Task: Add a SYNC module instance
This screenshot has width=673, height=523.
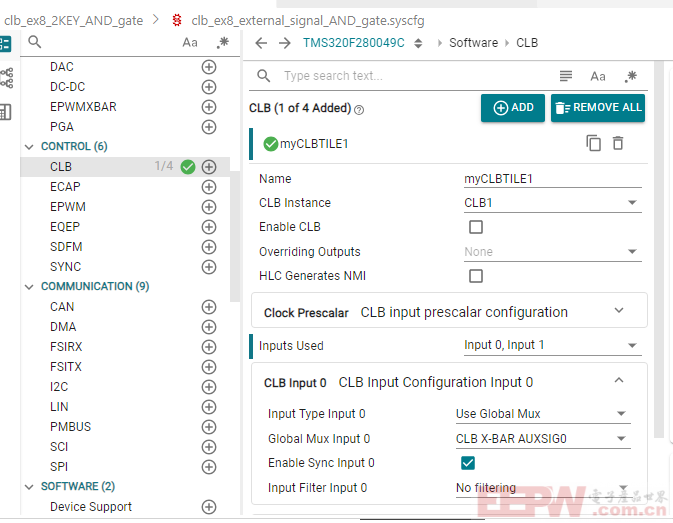Action: 209,267
